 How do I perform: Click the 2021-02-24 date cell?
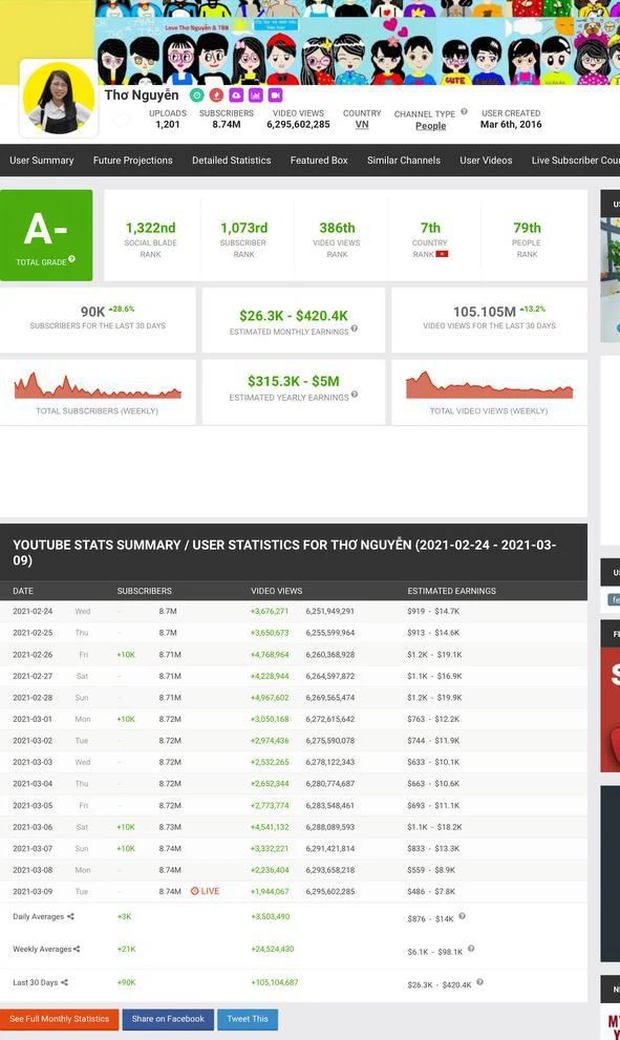click(32, 612)
